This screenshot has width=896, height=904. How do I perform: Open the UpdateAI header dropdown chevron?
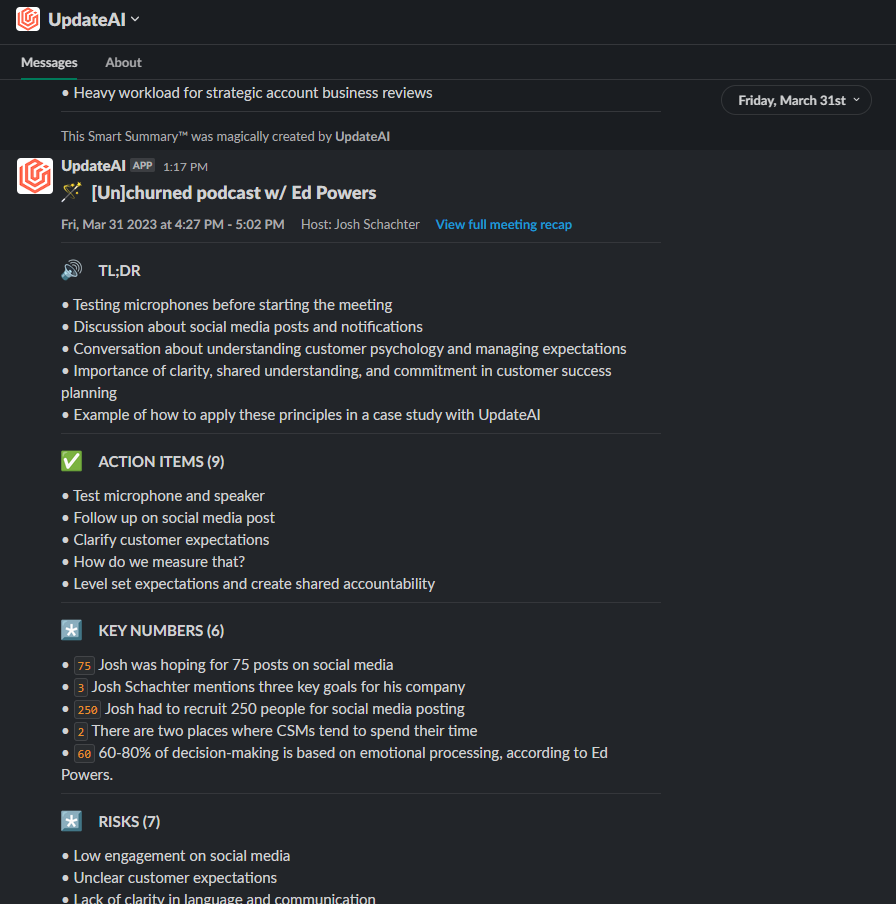click(135, 19)
